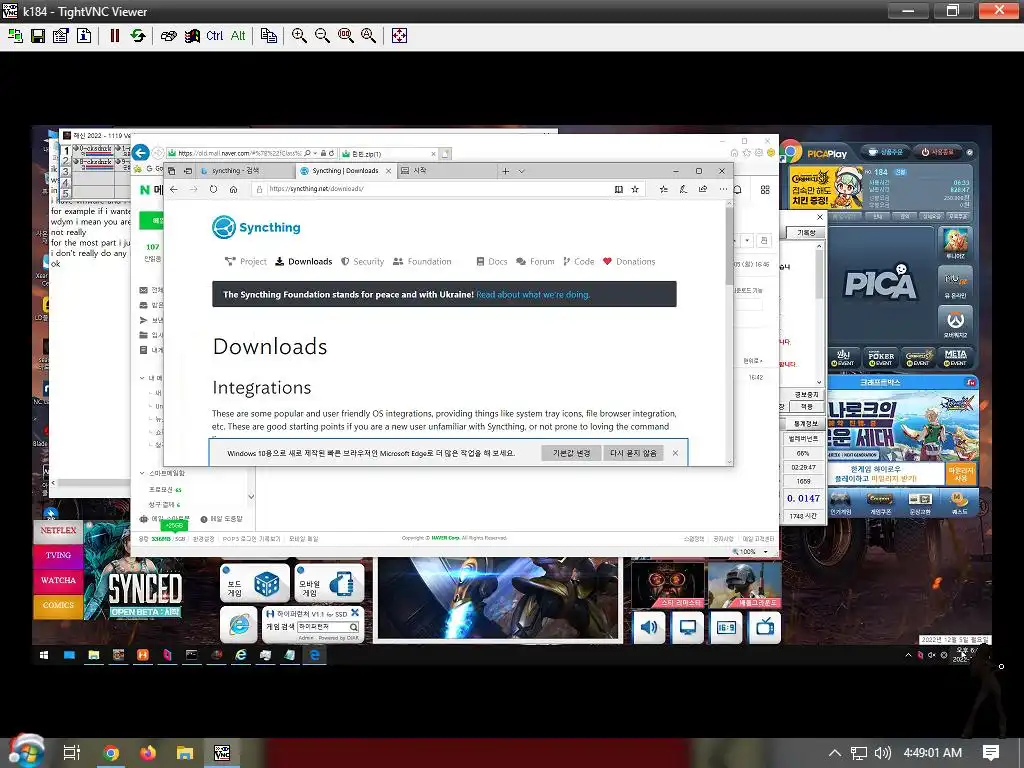Click the zoom out magnifier icon
Image resolution: width=1024 pixels, height=768 pixels.
tap(322, 35)
